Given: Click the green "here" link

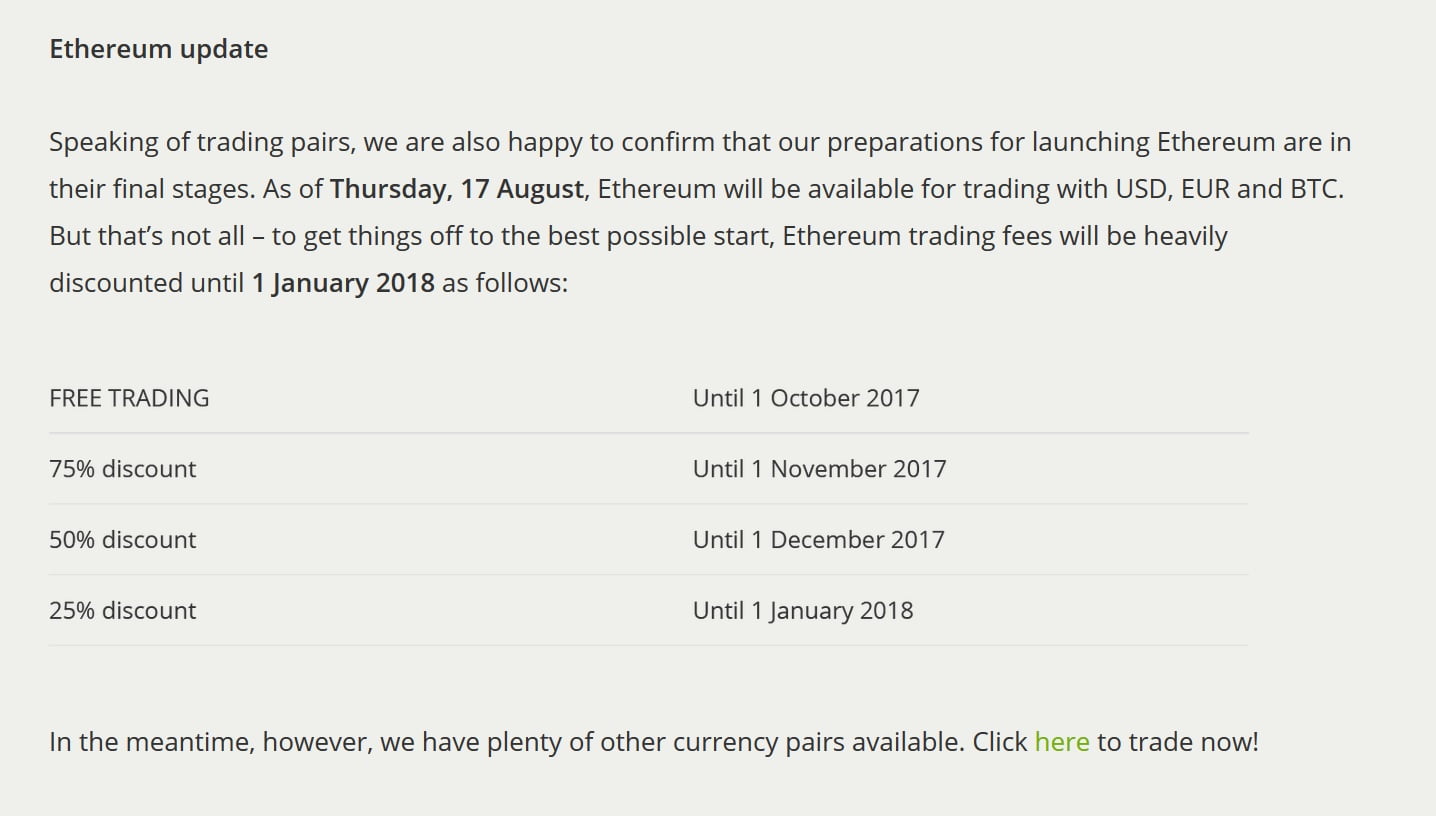Looking at the screenshot, I should [1061, 742].
